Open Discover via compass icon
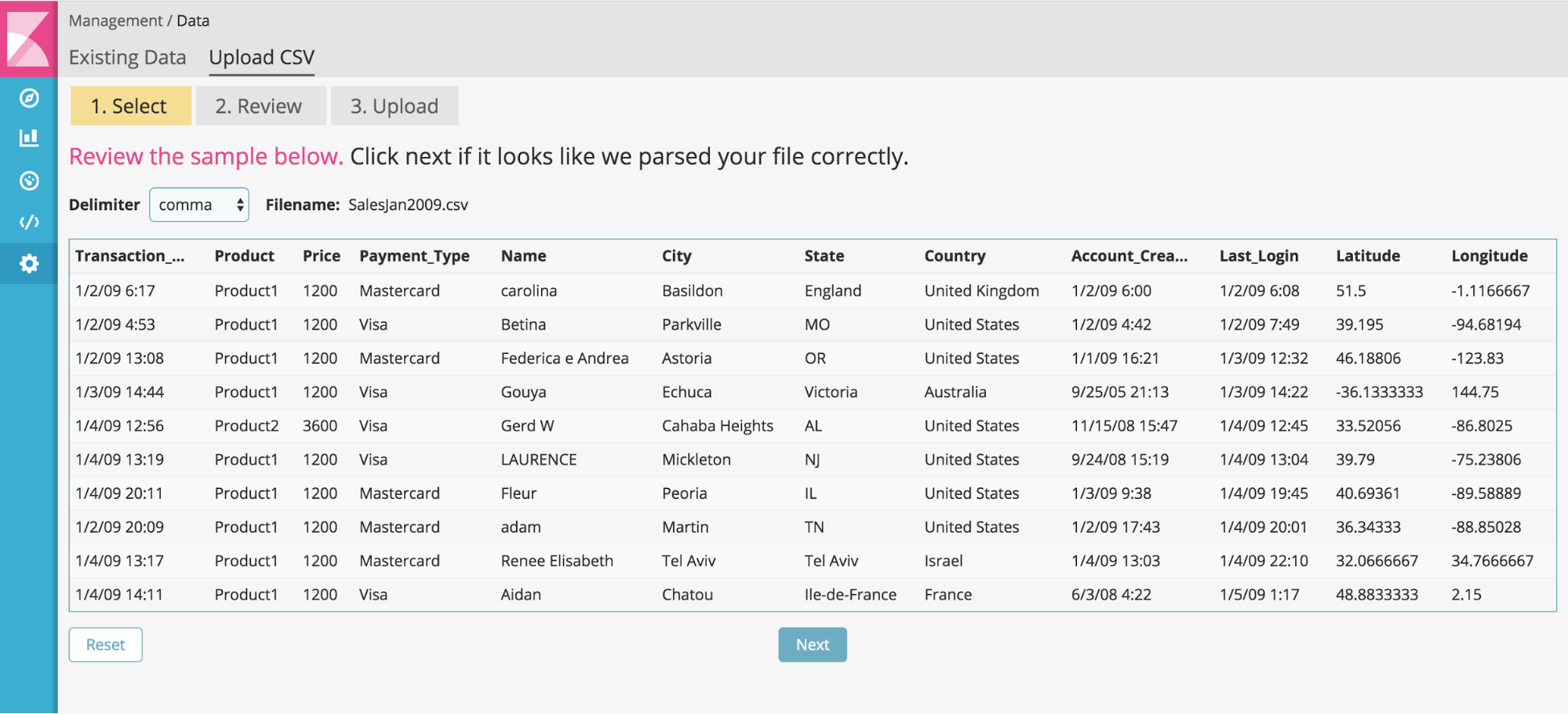The height and width of the screenshot is (714, 1568). coord(29,98)
